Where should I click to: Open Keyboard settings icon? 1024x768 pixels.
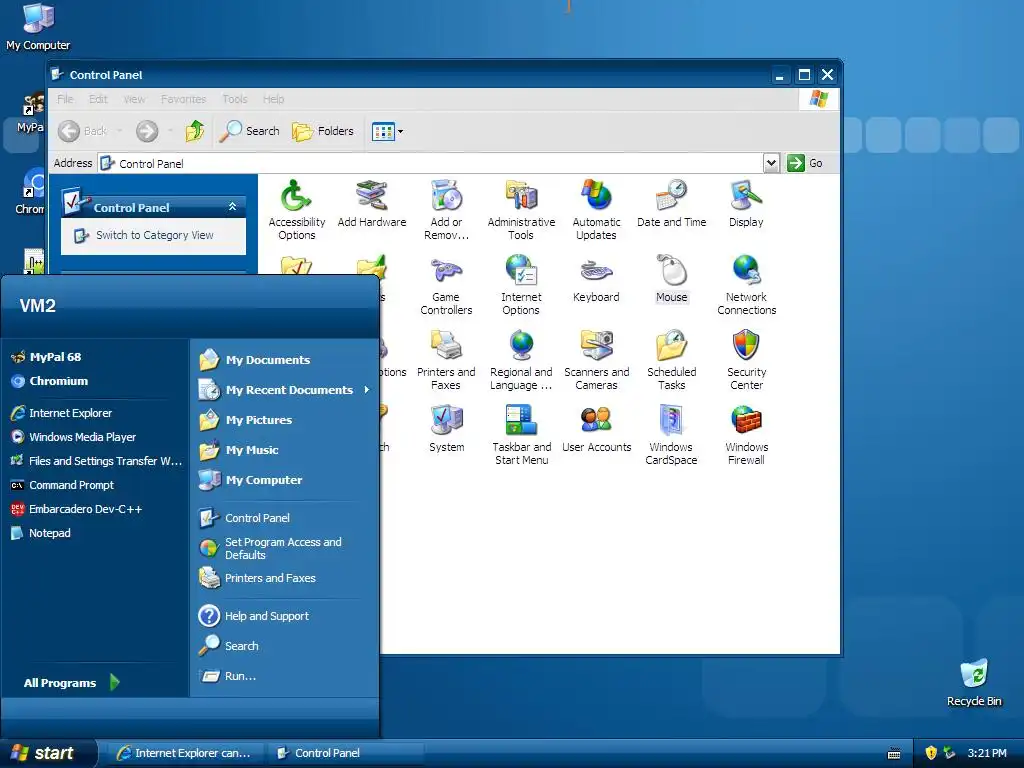(596, 279)
